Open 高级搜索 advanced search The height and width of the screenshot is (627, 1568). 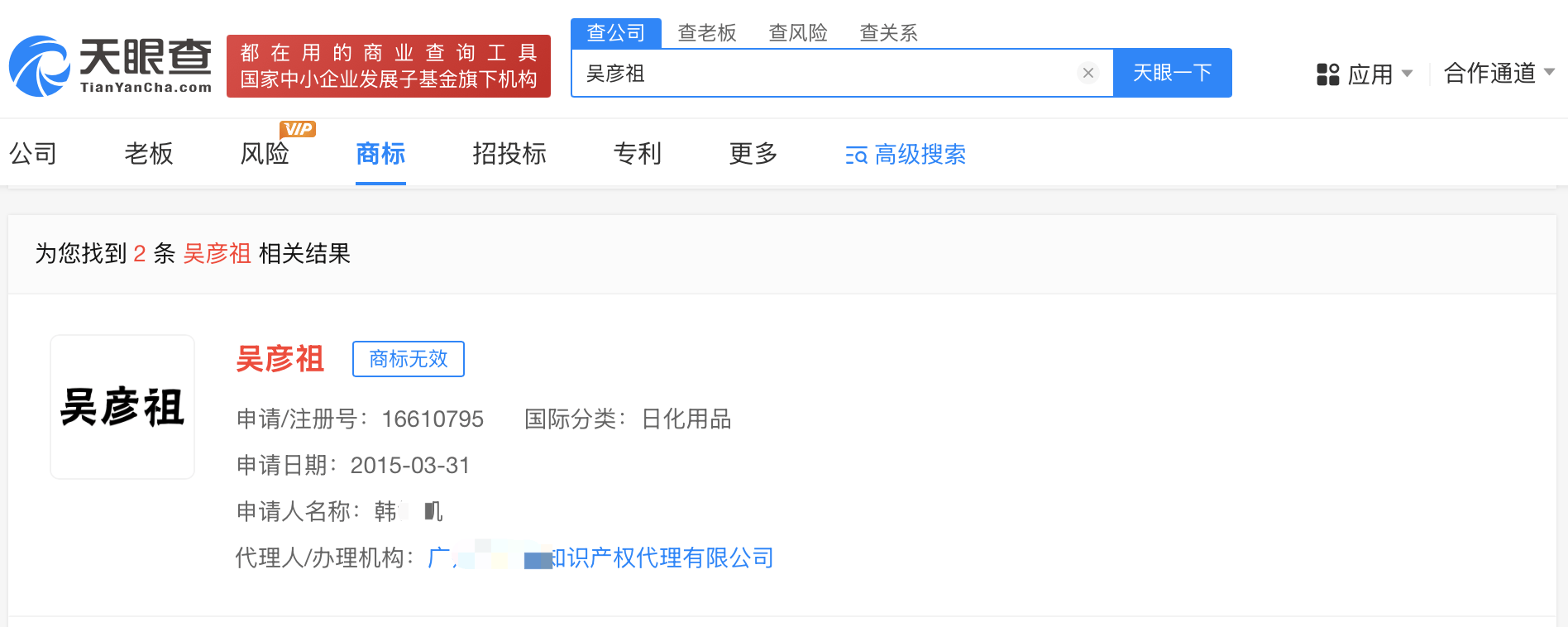pyautogui.click(x=906, y=155)
